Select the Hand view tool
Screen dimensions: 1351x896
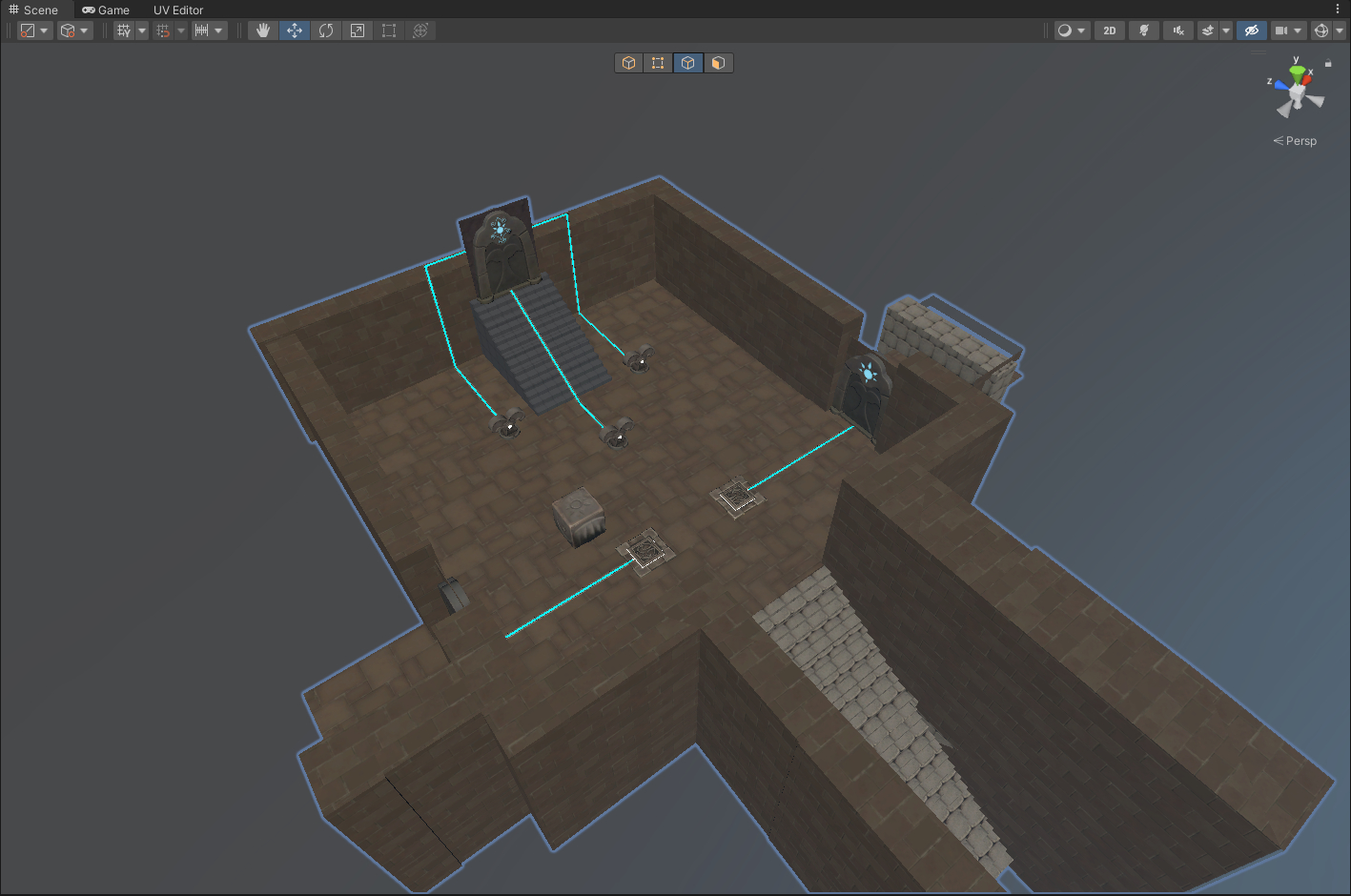263,31
